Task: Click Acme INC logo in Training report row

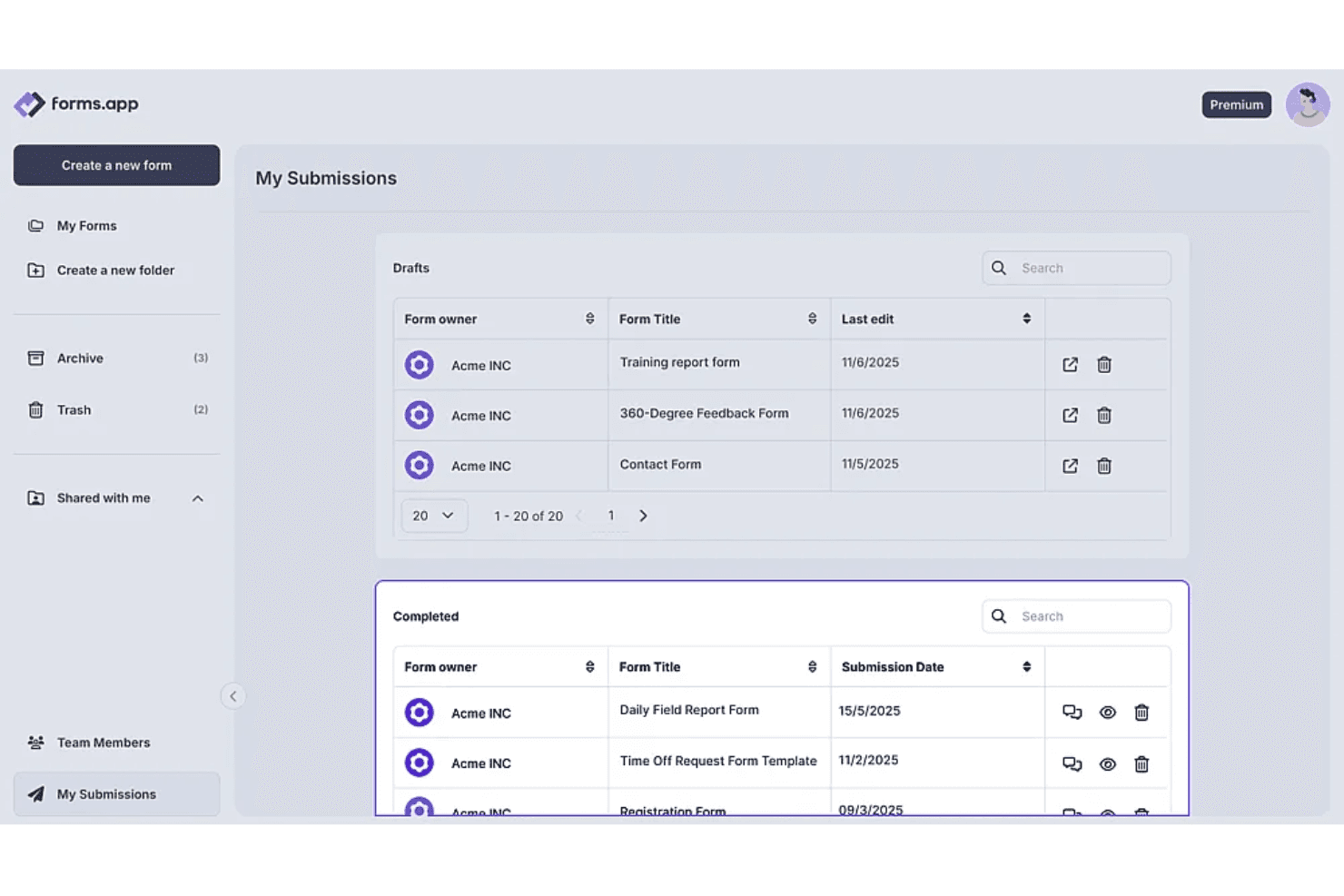Action: click(x=420, y=365)
